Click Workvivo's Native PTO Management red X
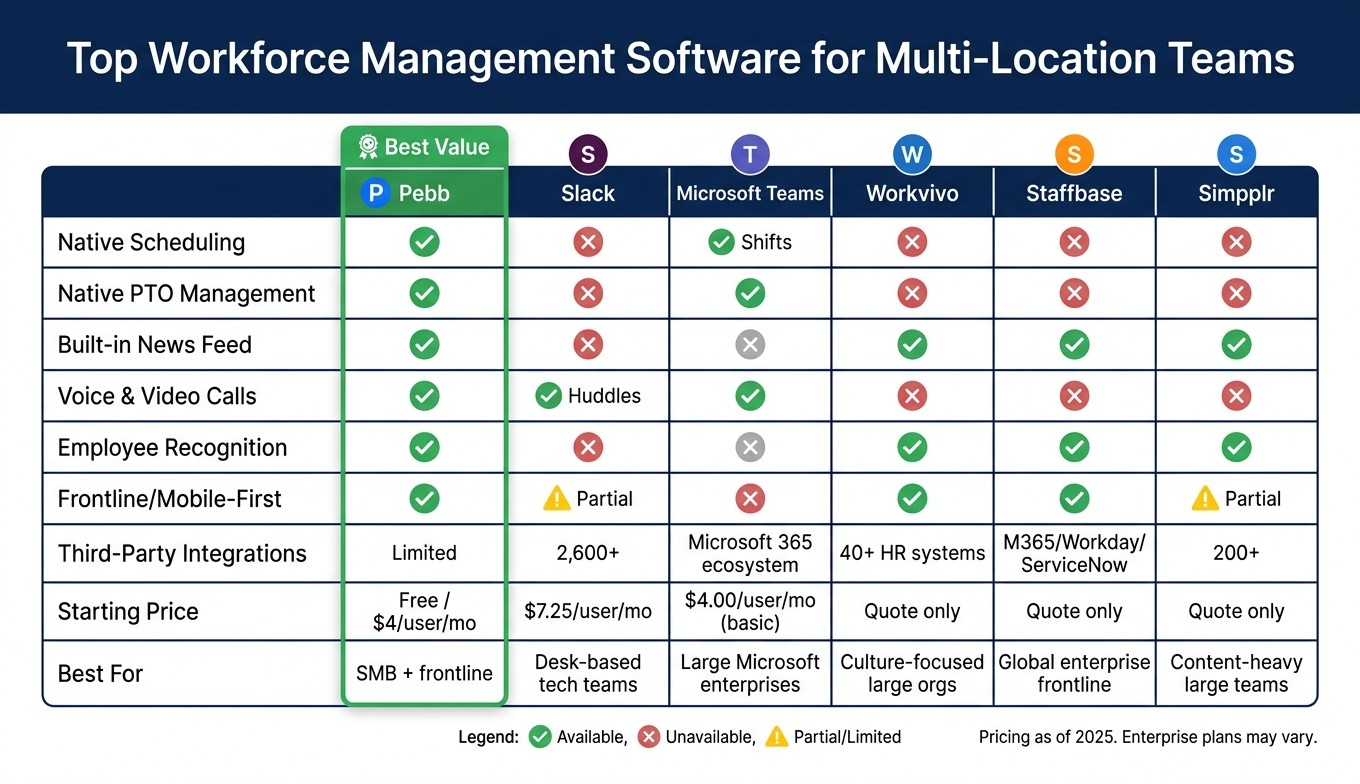The image size is (1360, 784). click(x=912, y=293)
